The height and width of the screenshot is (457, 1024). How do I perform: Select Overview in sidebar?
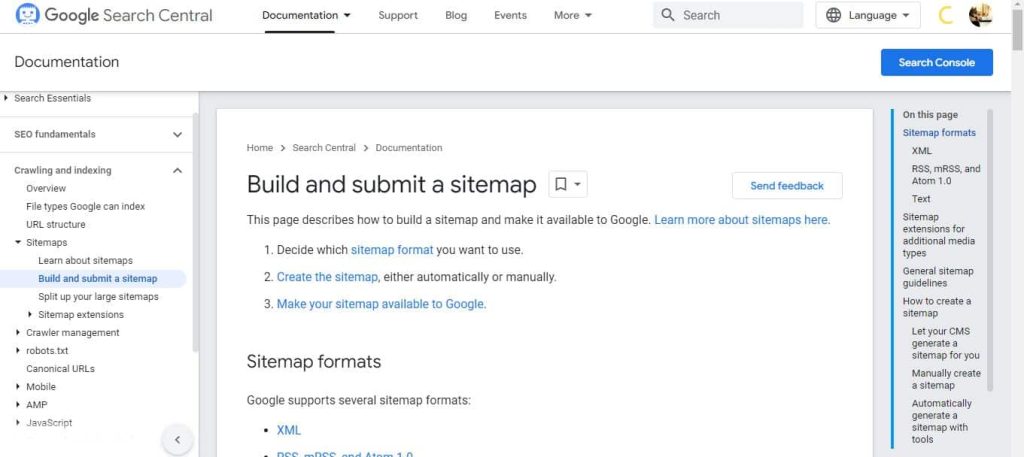[x=46, y=188]
